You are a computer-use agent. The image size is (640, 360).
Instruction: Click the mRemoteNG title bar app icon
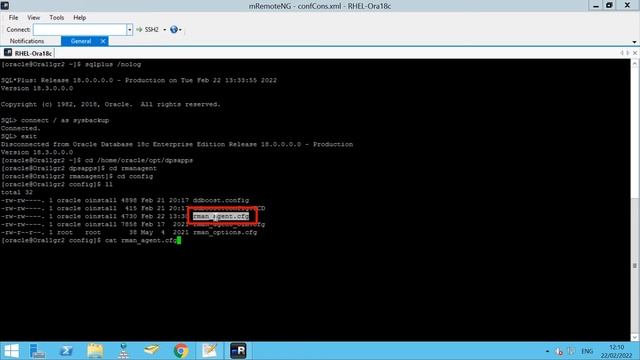5,5
